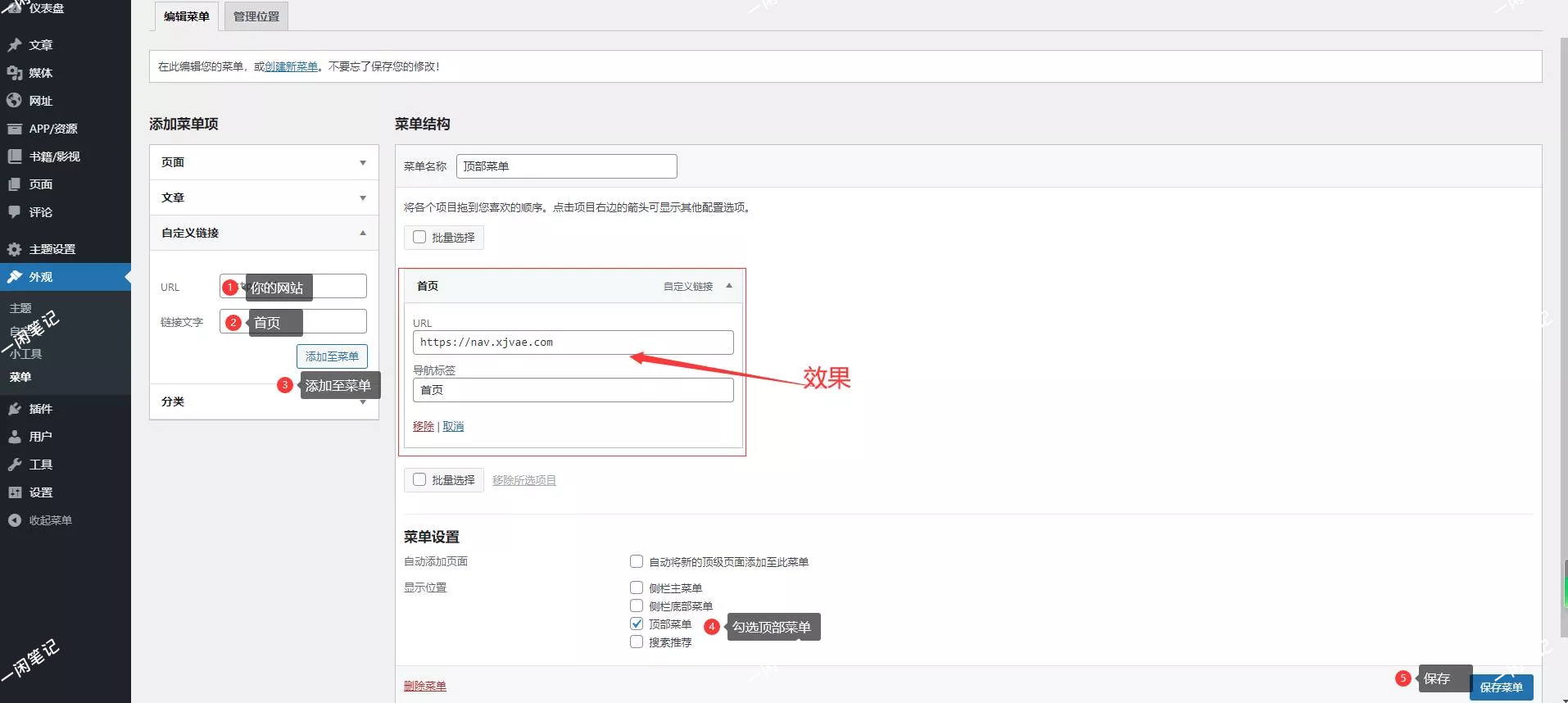Image resolution: width=1568 pixels, height=703 pixels.
Task: Click the 用户 user icon
Action: click(x=14, y=437)
